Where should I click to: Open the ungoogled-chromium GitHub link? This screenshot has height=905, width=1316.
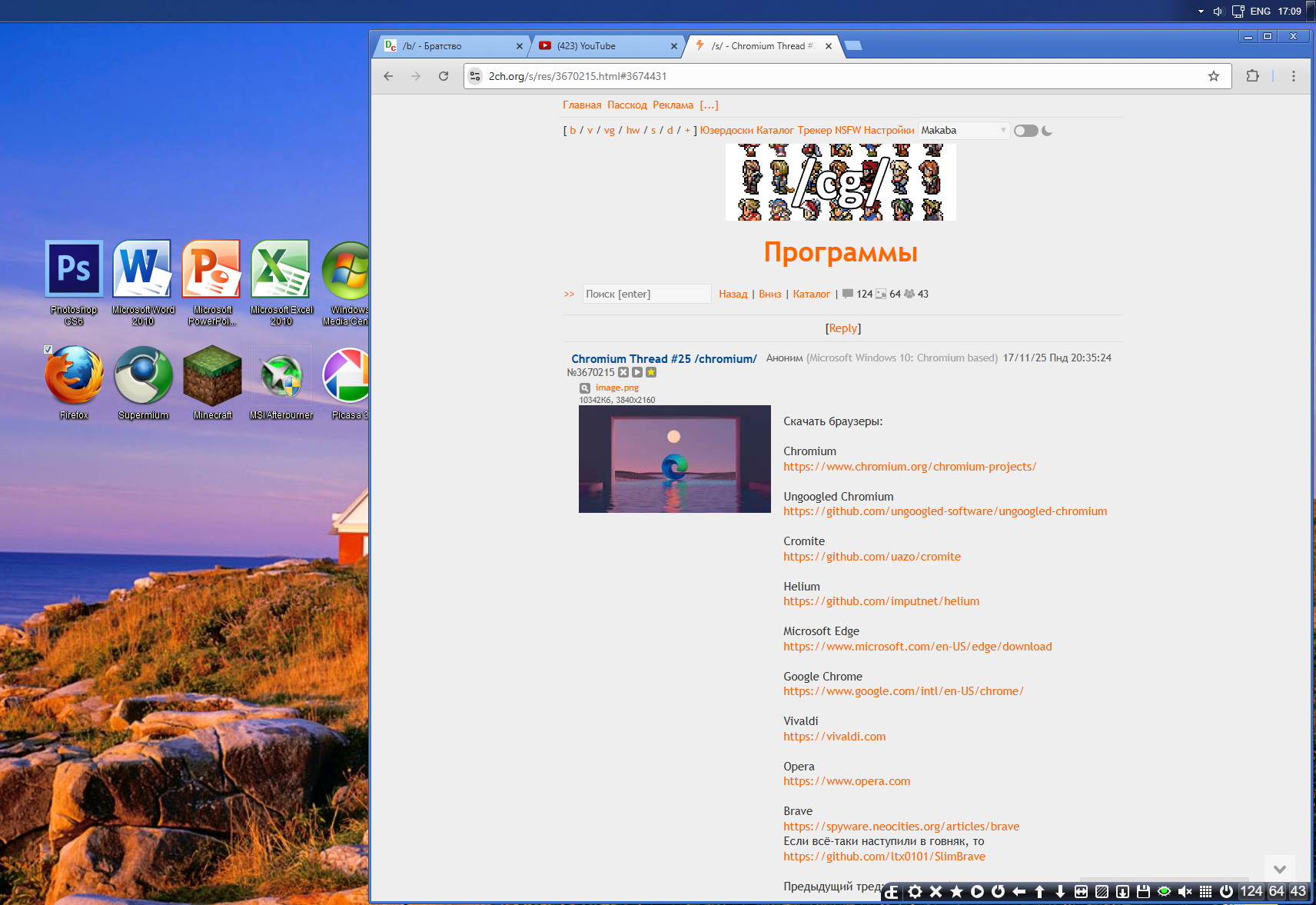pyautogui.click(x=945, y=511)
